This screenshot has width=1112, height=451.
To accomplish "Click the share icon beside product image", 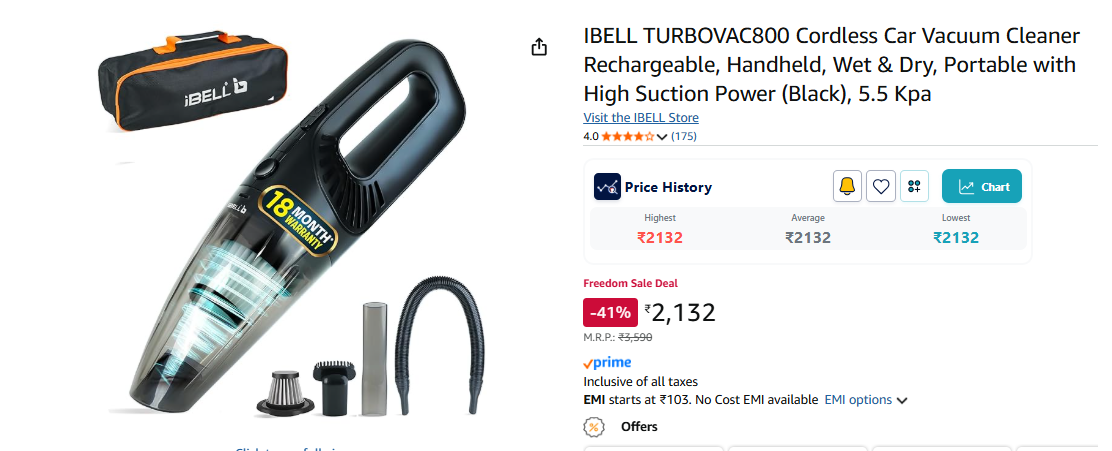I will pyautogui.click(x=539, y=47).
